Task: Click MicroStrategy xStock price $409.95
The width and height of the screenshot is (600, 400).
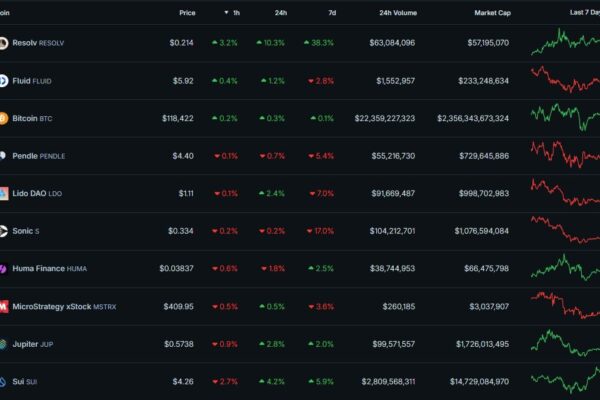Action: pyautogui.click(x=178, y=306)
